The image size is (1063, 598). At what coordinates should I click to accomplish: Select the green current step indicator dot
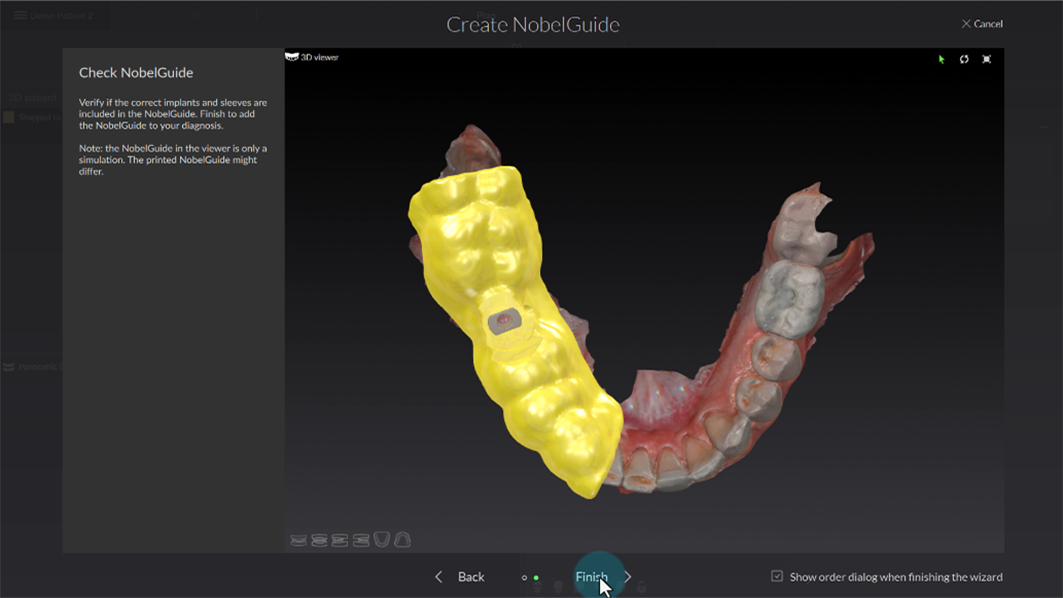click(537, 577)
